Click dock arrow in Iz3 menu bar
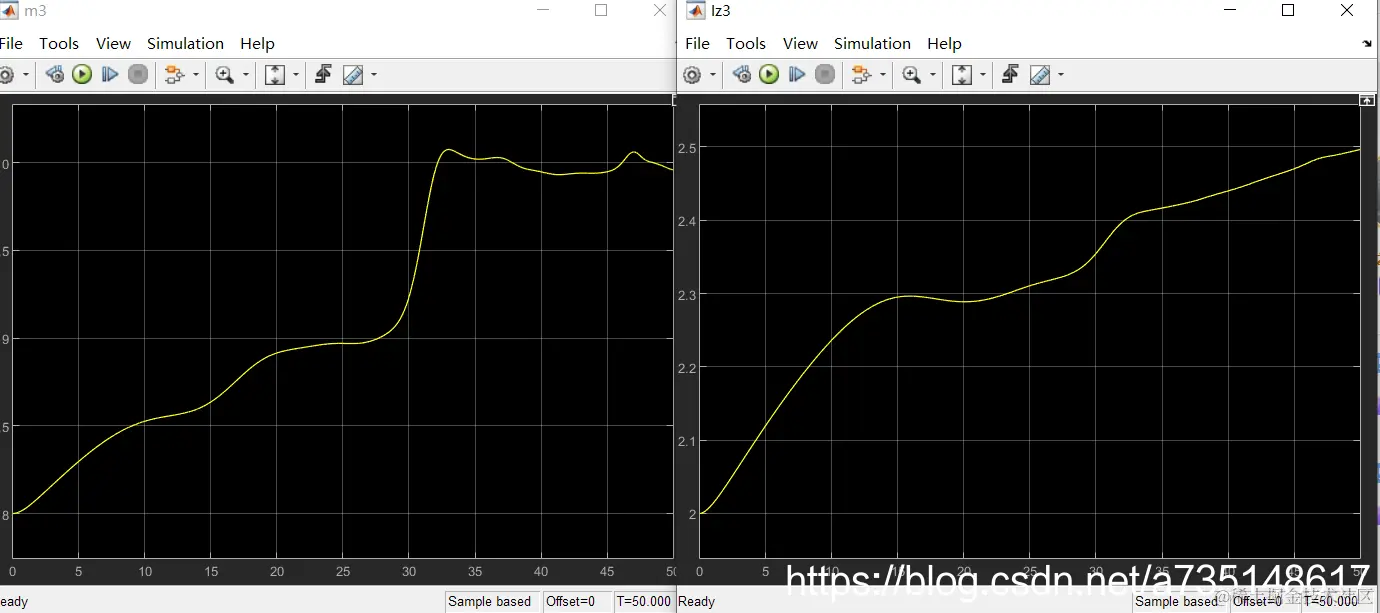Viewport: 1380px width, 613px height. point(1367,45)
